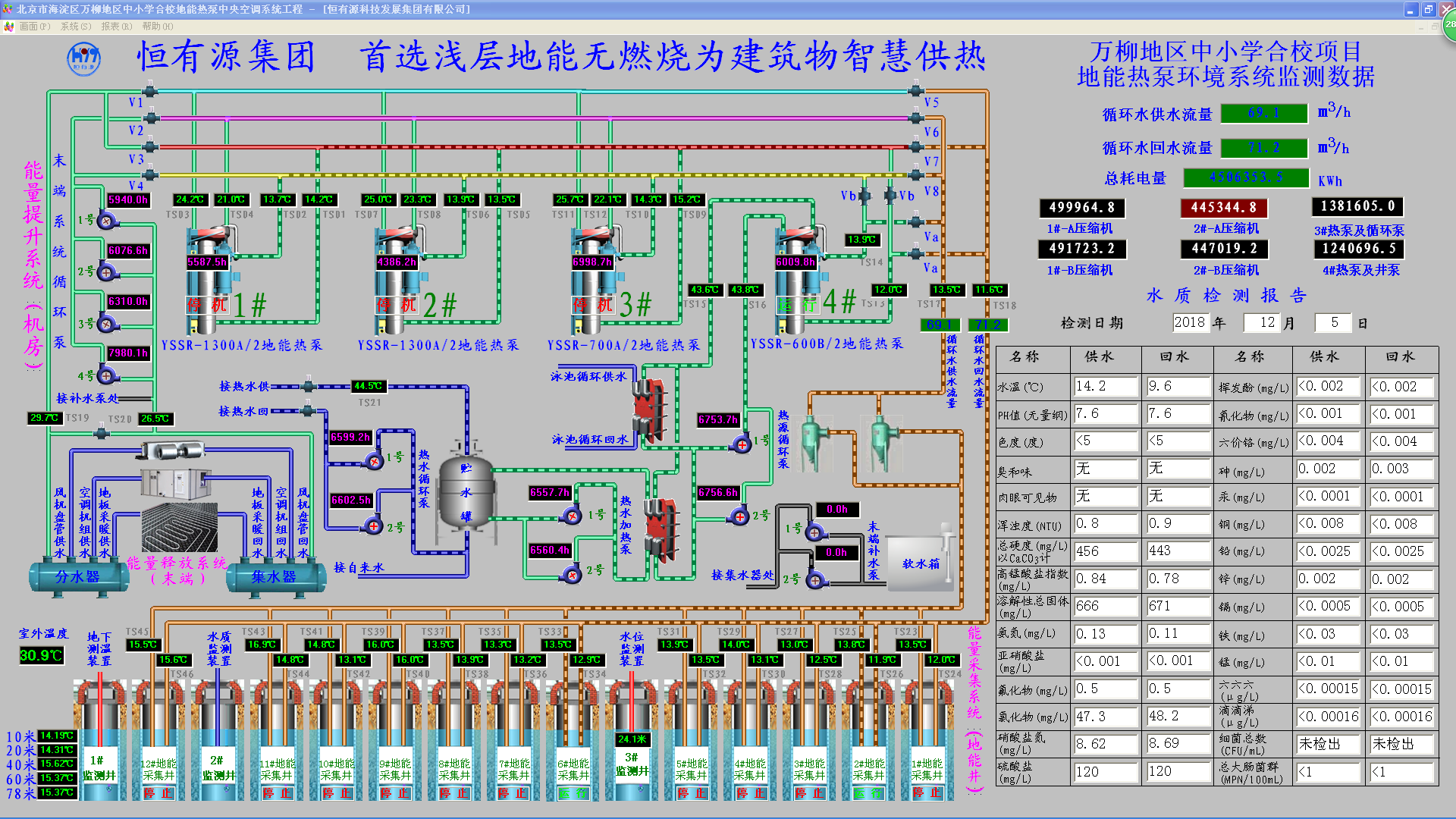Open the 报表(R) menu
Viewport: 1456px width, 819px height.
point(116,27)
